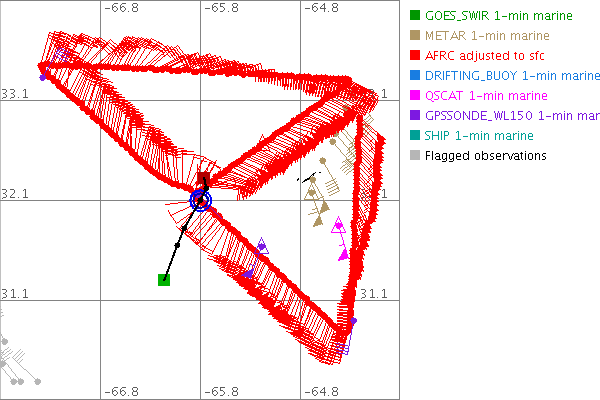
Task: Click the gray Flagged observations legend swatch
Action: coord(413,156)
